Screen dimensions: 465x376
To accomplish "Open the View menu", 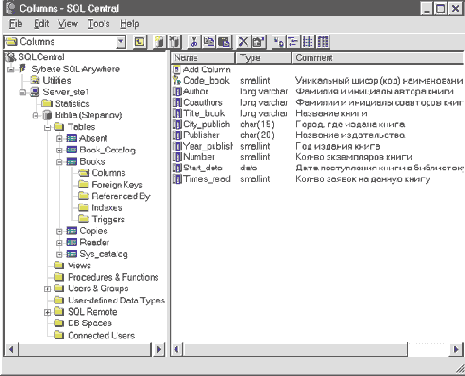I will [x=68, y=24].
